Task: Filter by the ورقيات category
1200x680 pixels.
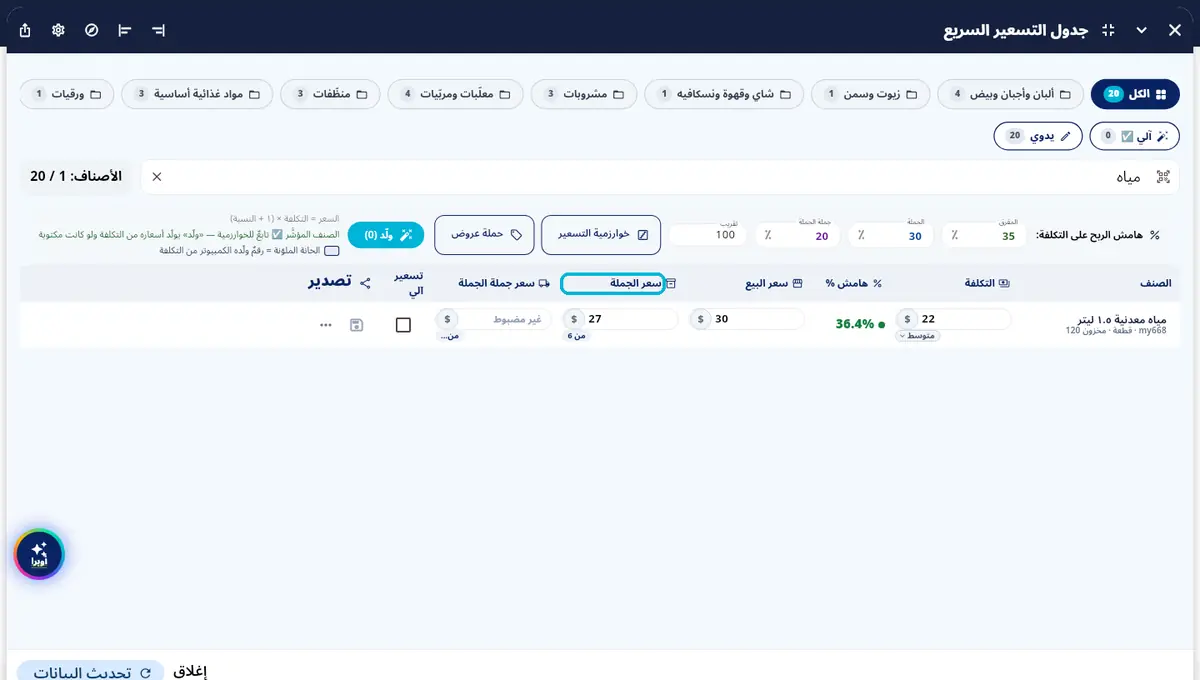Action: point(67,94)
